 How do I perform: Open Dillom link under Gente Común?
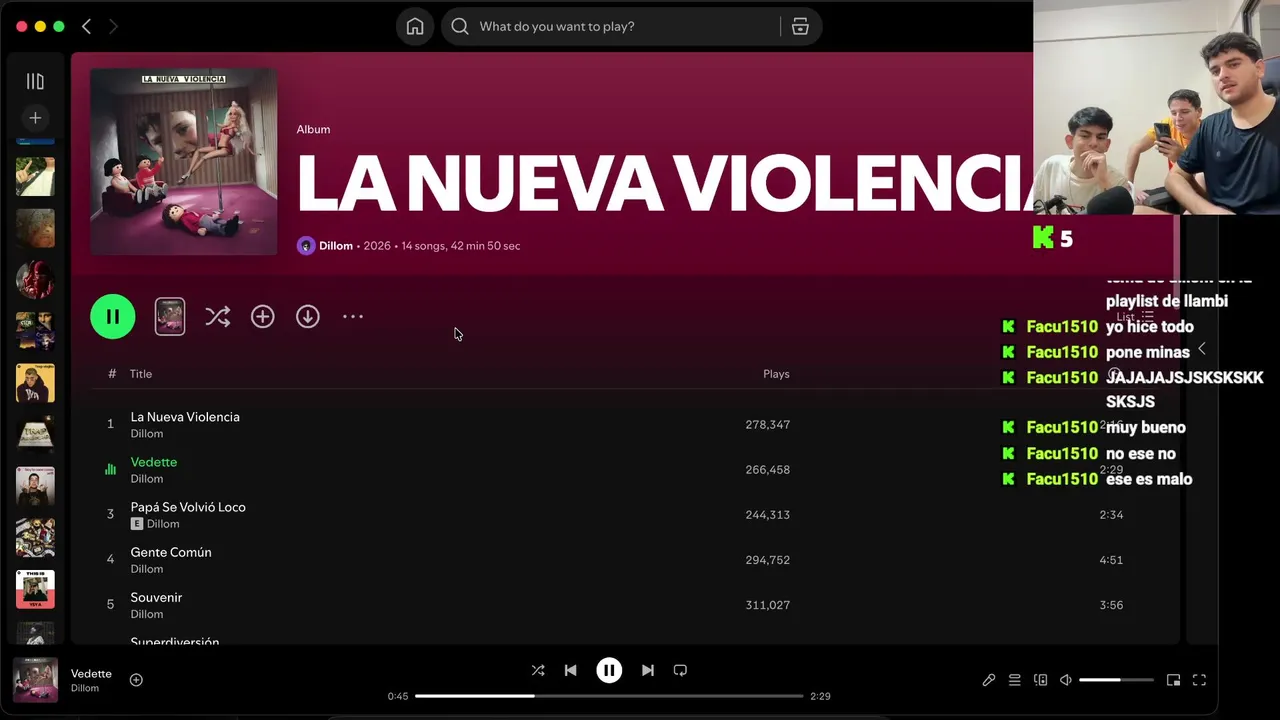[x=147, y=569]
